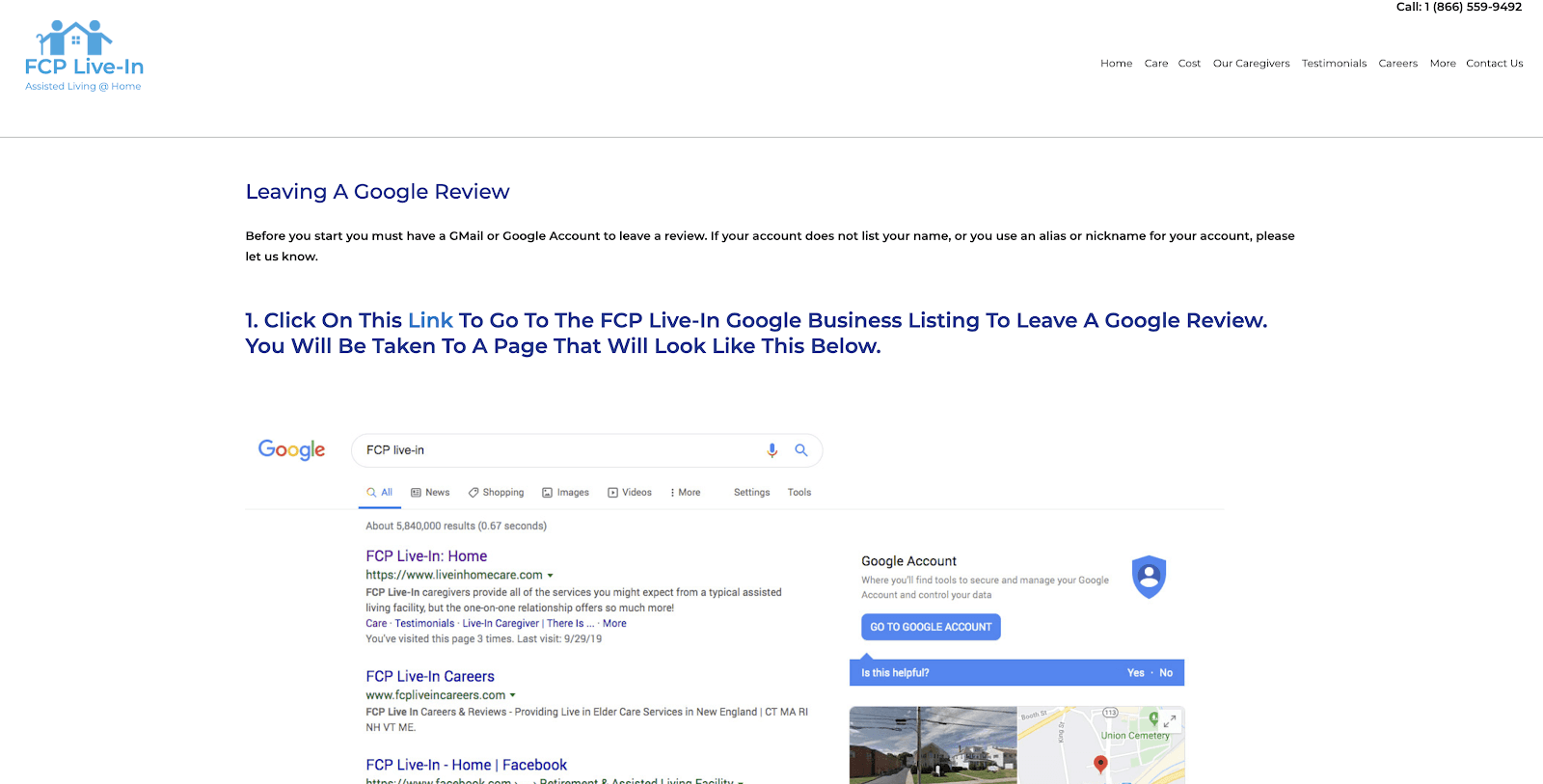
Task: Answer No to 'Is this helpful?'
Action: point(1166,673)
